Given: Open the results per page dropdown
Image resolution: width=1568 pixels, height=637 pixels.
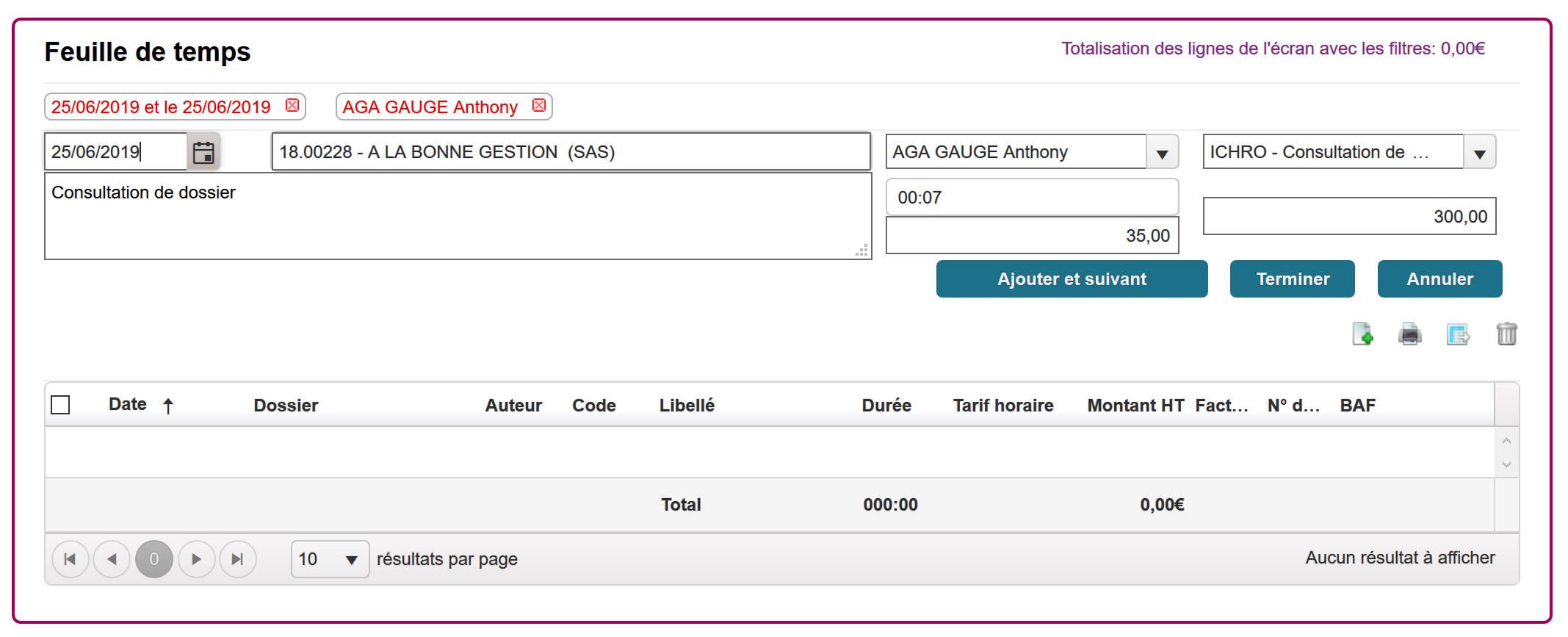Looking at the screenshot, I should 330,559.
